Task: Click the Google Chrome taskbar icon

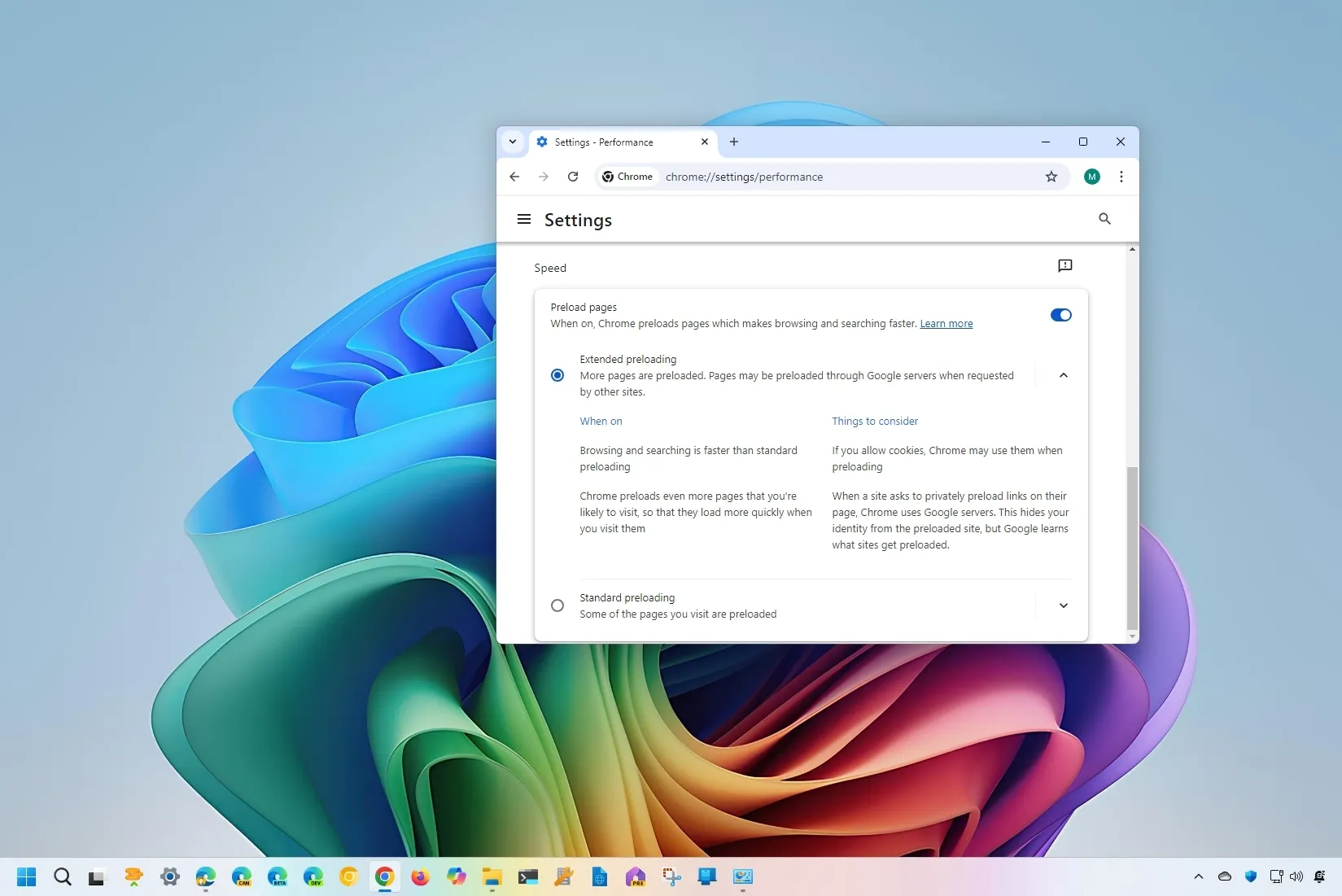Action: point(384,876)
